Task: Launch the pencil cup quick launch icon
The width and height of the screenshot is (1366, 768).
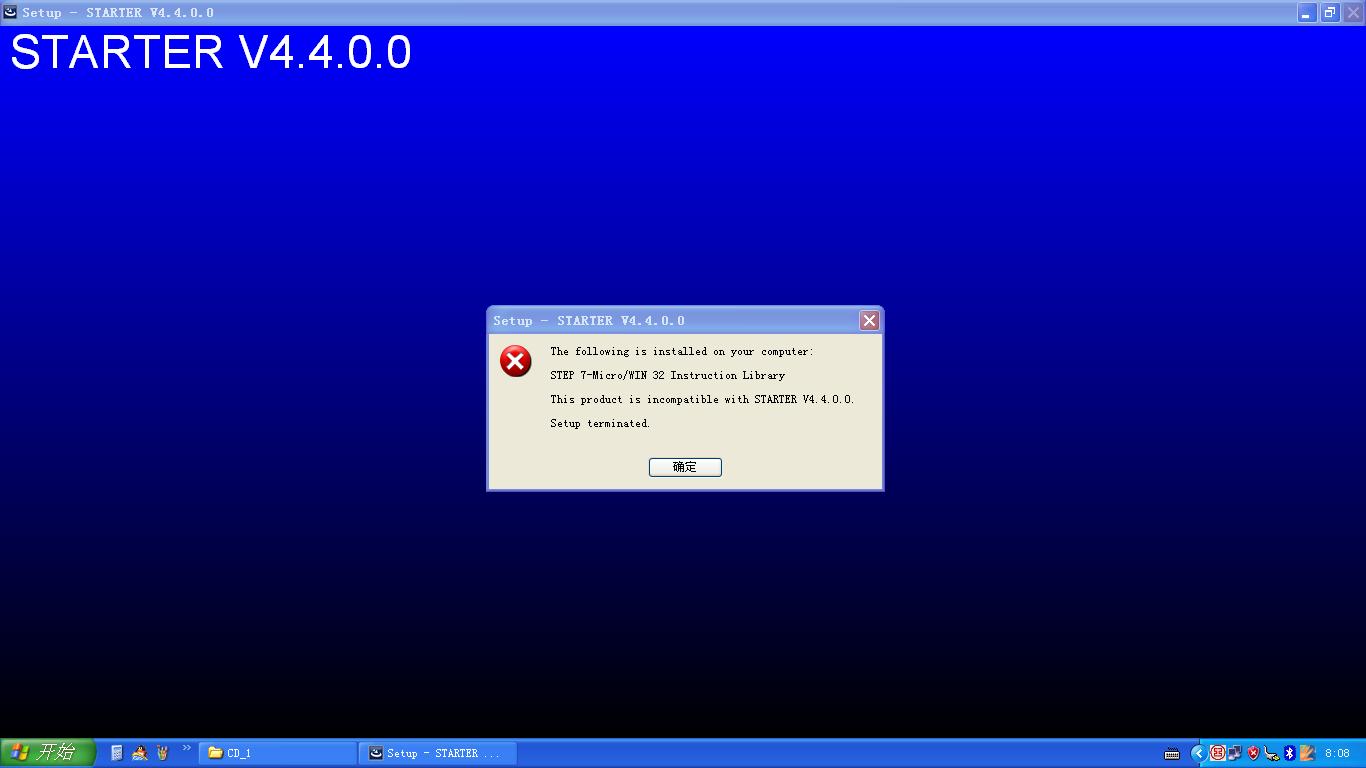Action: click(x=162, y=753)
